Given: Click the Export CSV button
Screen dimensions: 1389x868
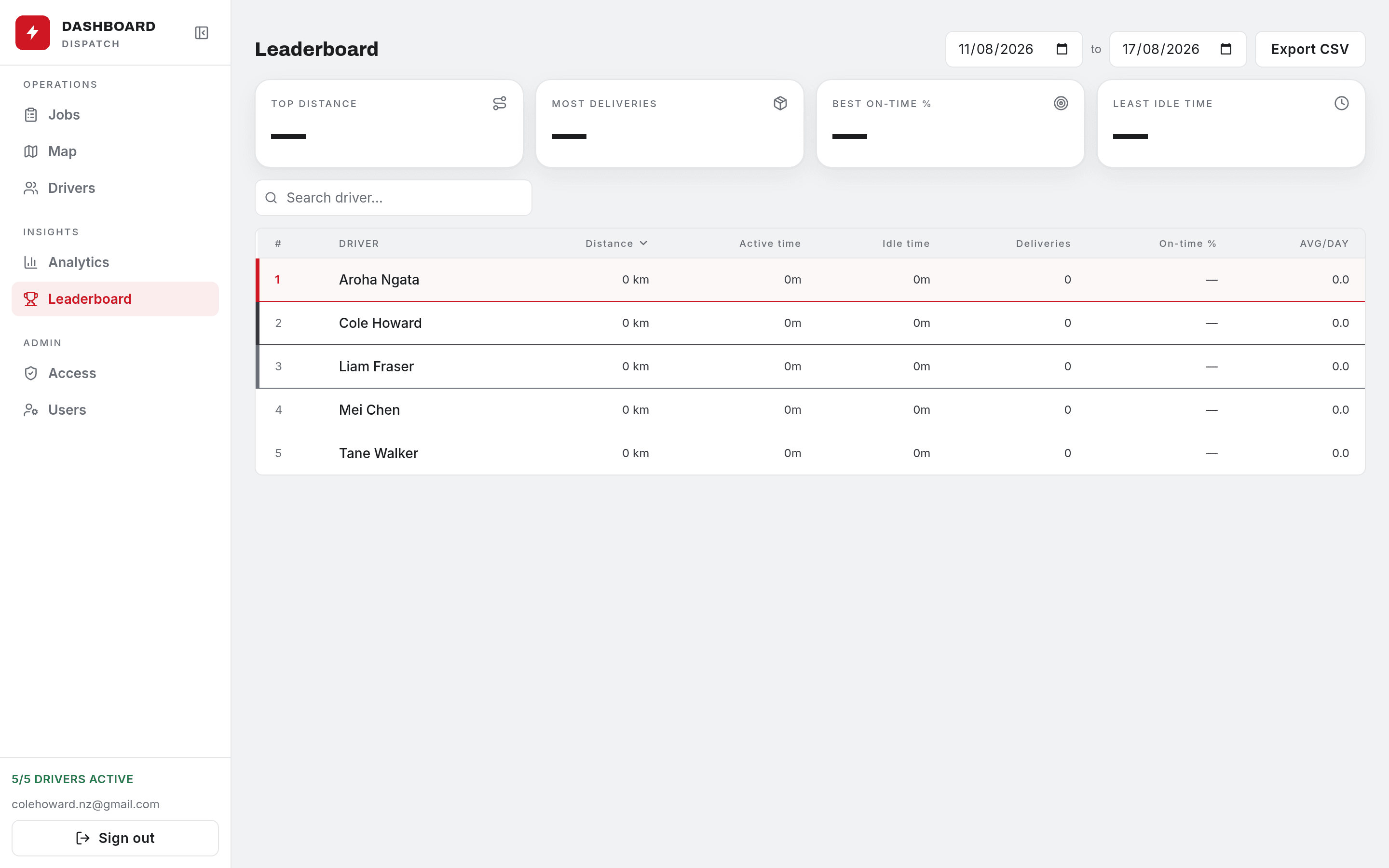Looking at the screenshot, I should click(1310, 49).
